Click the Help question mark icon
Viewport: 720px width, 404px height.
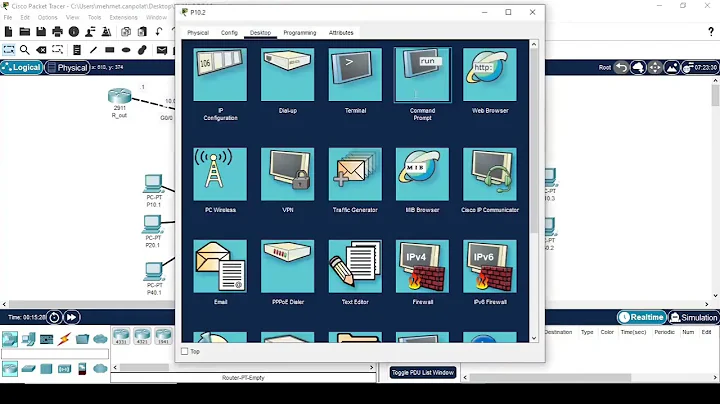point(711,31)
